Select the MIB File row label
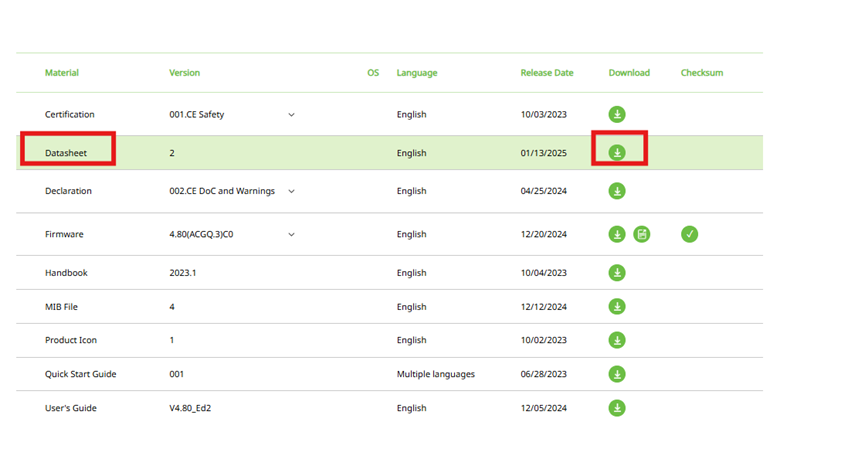The image size is (865, 466). pyautogui.click(x=61, y=307)
